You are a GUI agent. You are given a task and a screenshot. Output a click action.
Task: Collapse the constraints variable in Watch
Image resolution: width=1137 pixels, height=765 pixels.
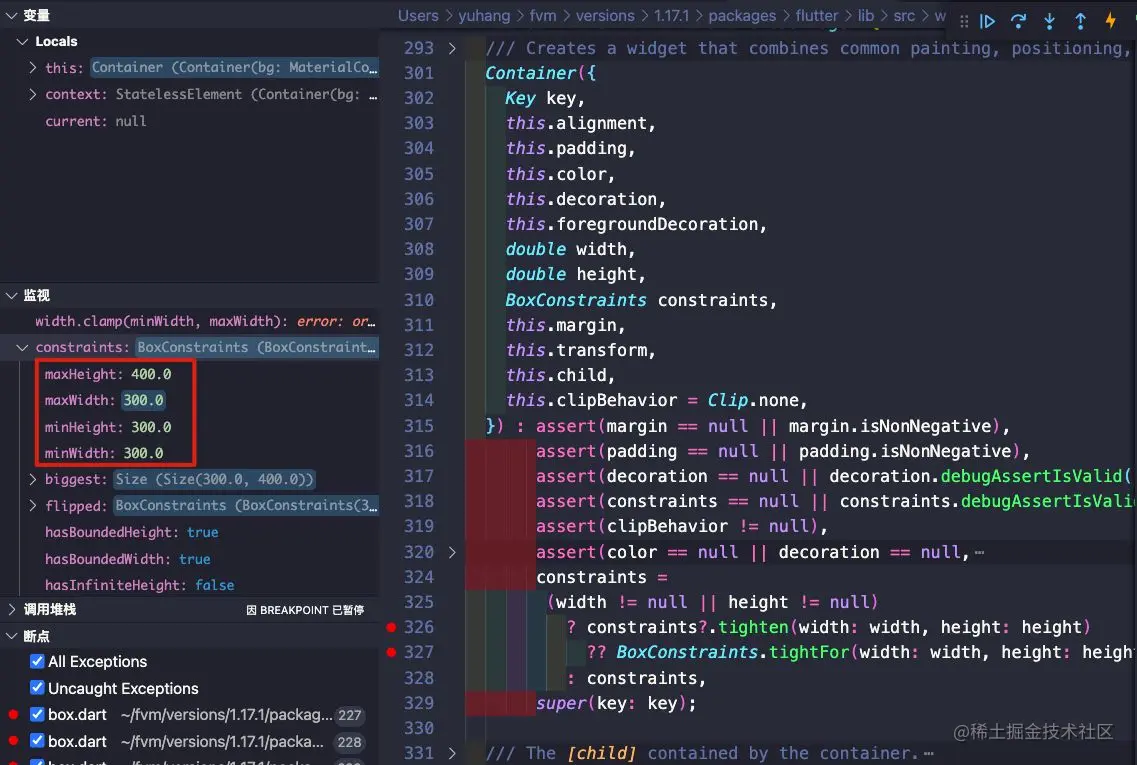click(22, 347)
